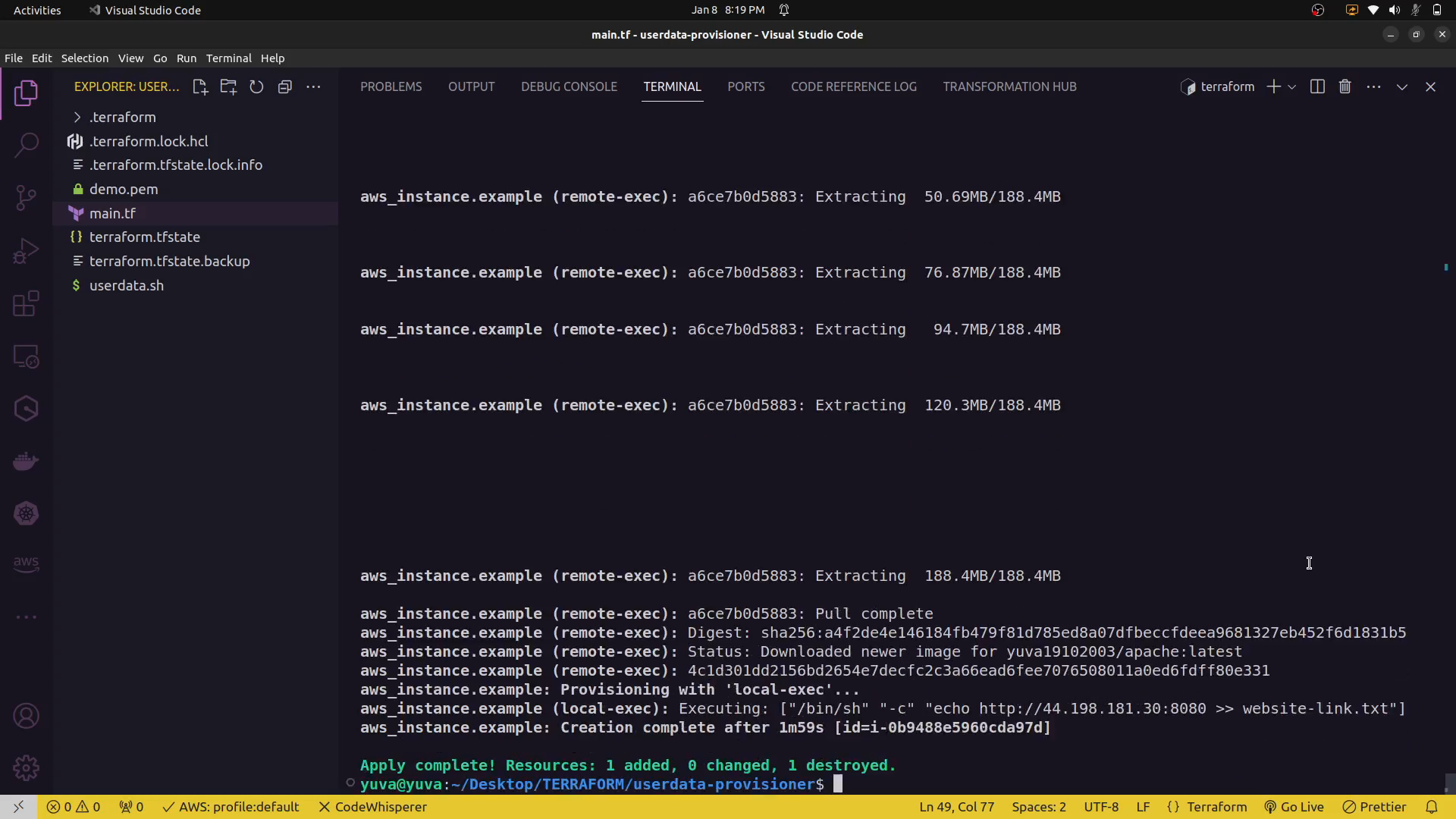1456x819 pixels.
Task: Toggle Go Live server in status bar
Action: click(1294, 807)
